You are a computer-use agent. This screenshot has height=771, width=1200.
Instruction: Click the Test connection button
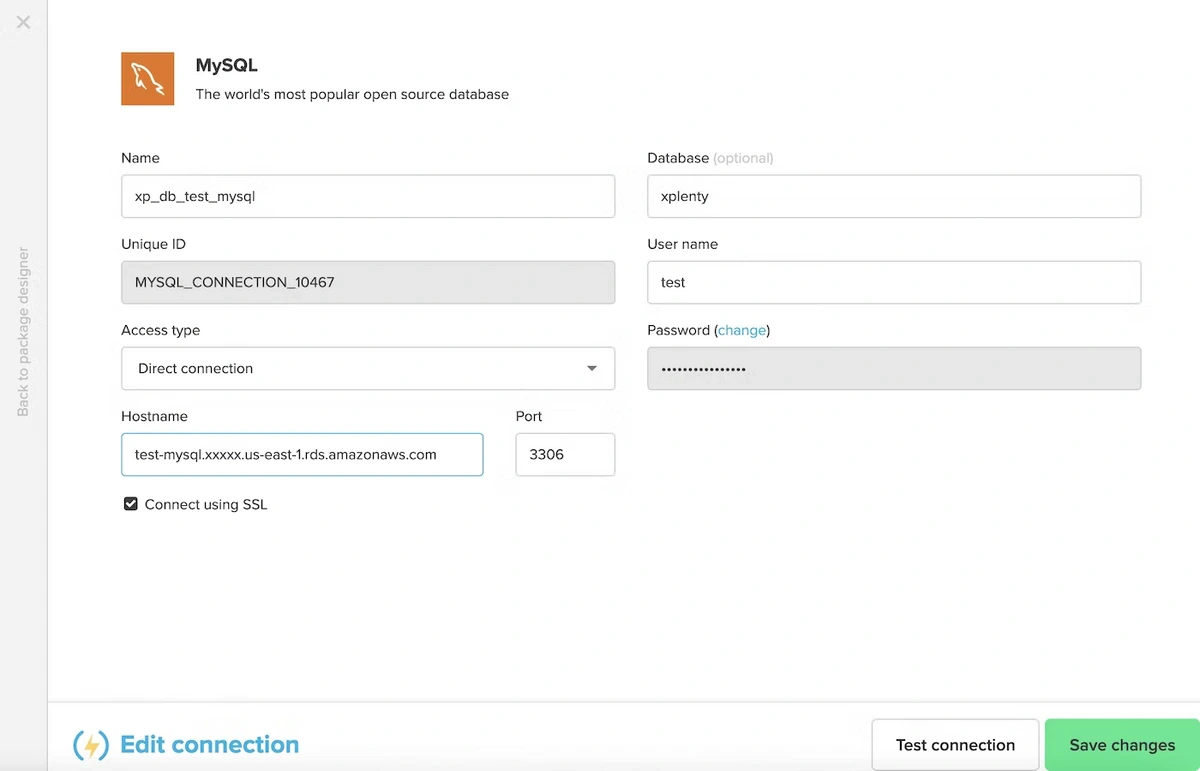955,745
